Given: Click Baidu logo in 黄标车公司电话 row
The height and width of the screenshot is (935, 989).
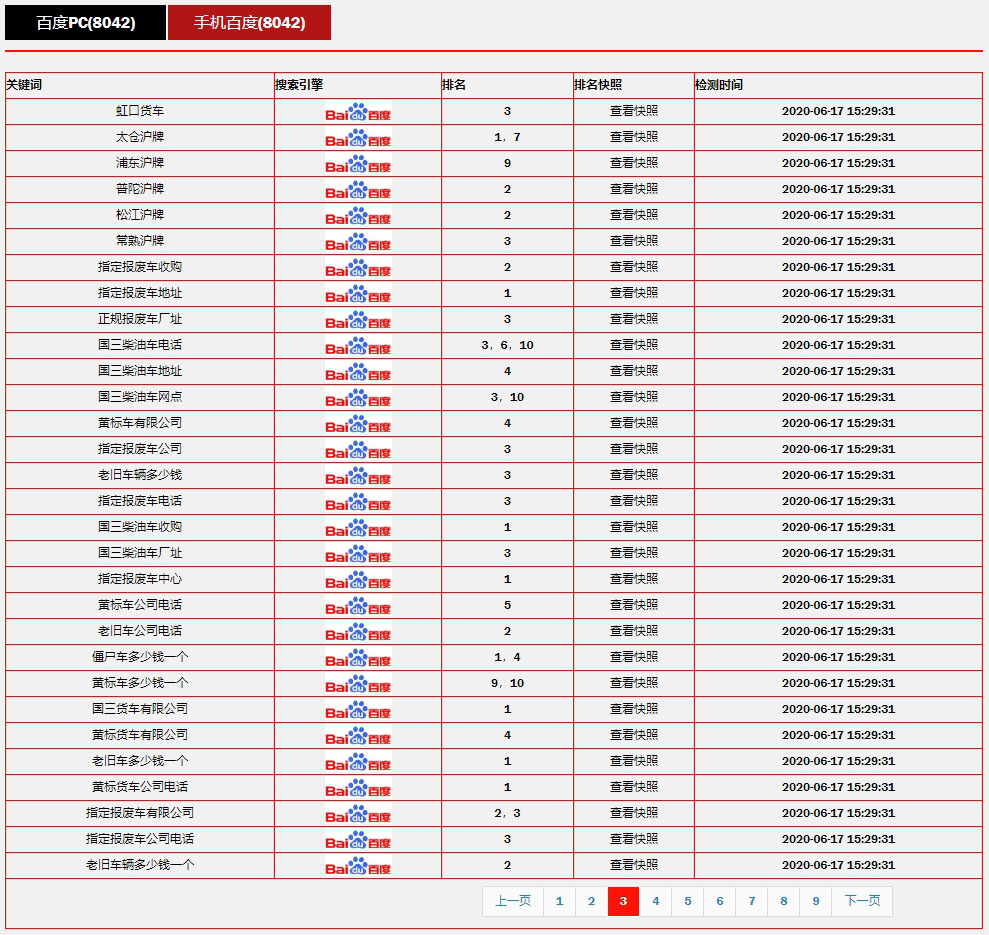Looking at the screenshot, I should tap(358, 606).
